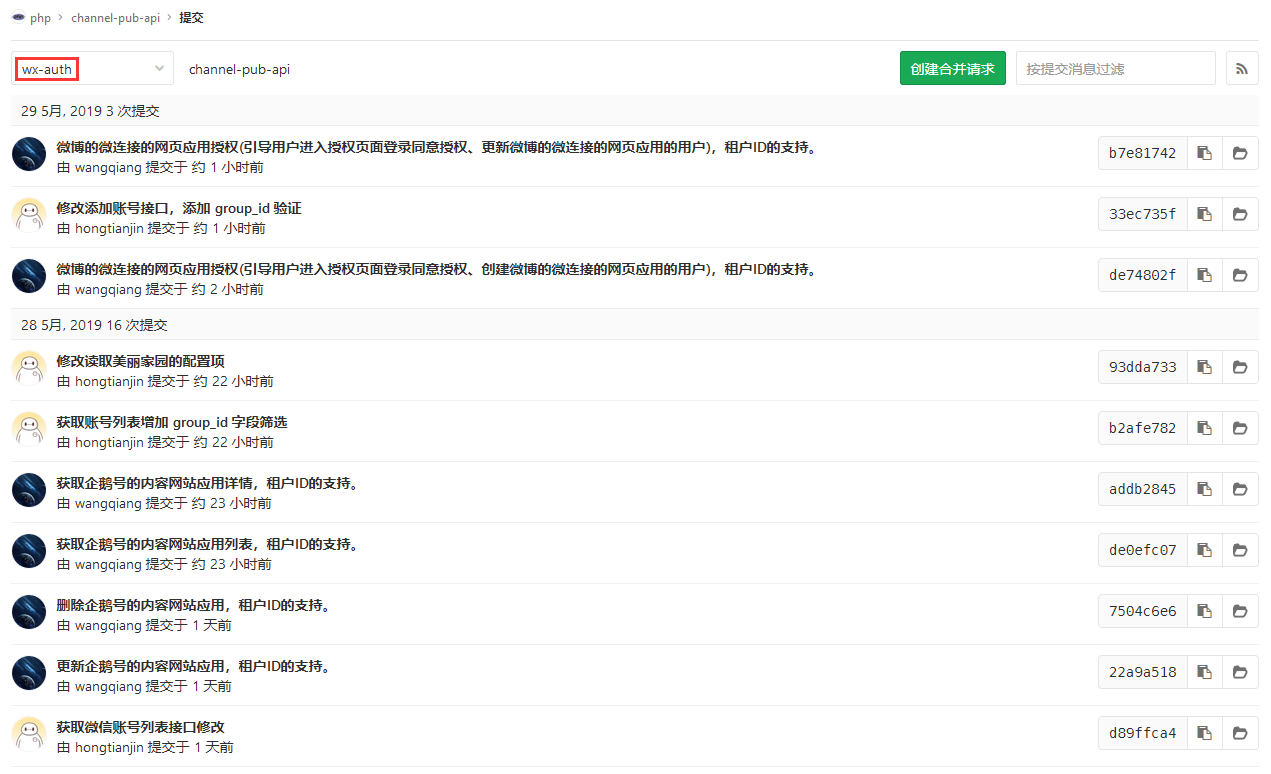The image size is (1271, 774).
Task: Click the RSS feed icon for commits
Action: [1242, 69]
